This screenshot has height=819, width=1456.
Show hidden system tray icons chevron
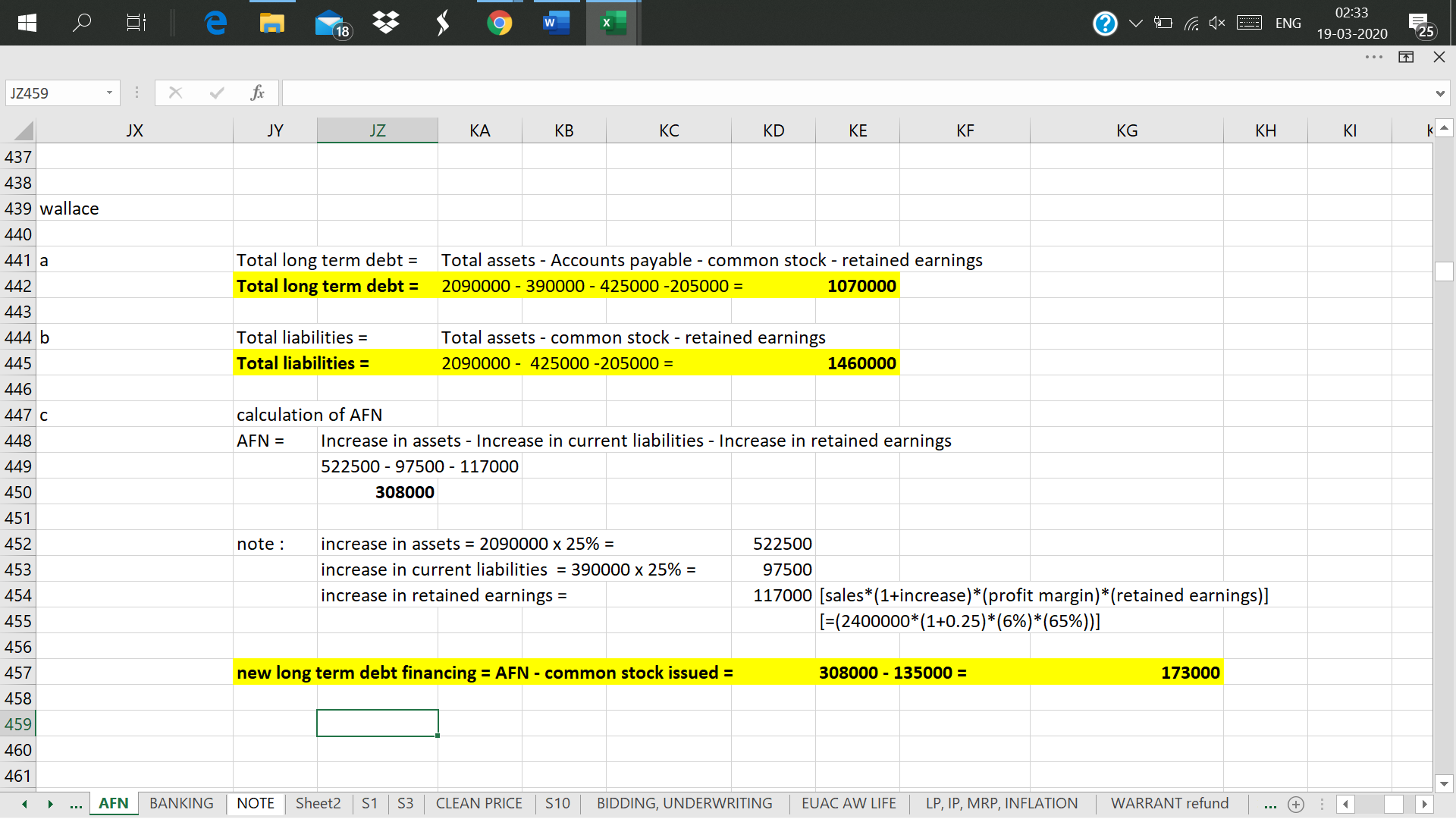pos(1135,23)
